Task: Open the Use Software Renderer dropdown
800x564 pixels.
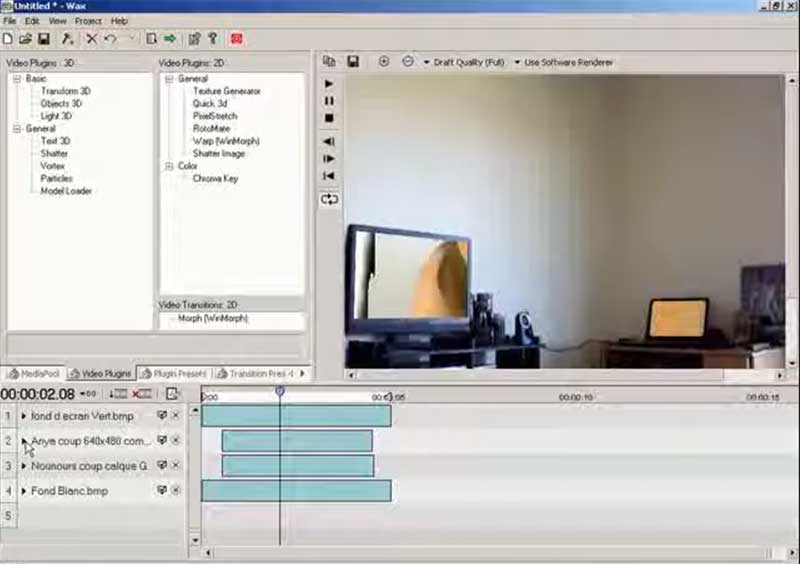Action: click(x=564, y=62)
